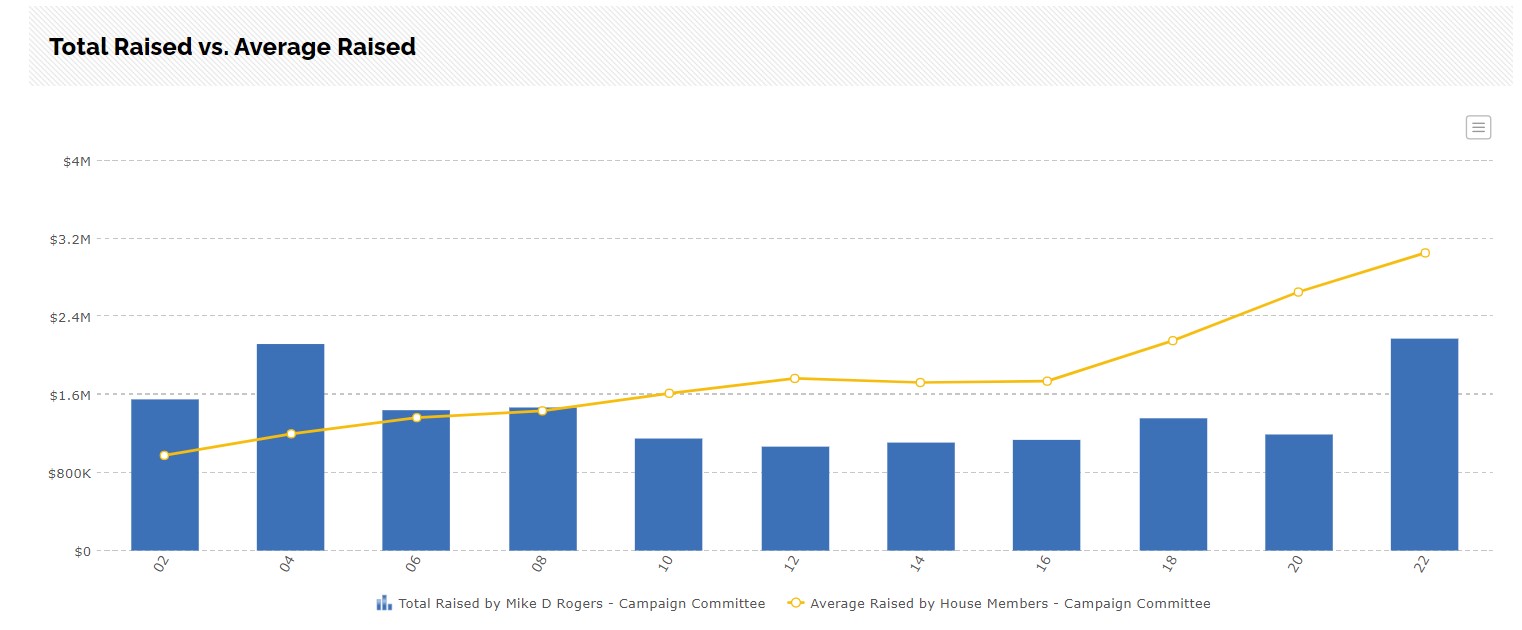Screen dimensions: 1522x630
Task: Select the '16' x-axis label
Action: 1044,564
